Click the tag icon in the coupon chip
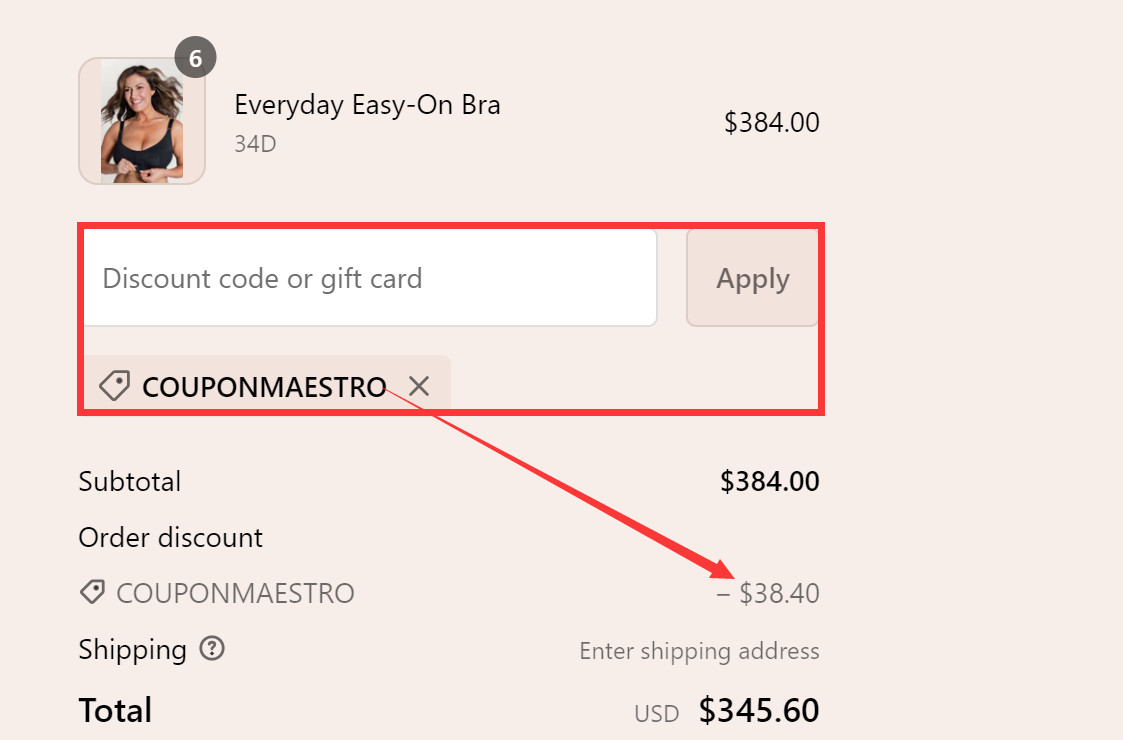Viewport: 1123px width, 740px height. [x=115, y=385]
